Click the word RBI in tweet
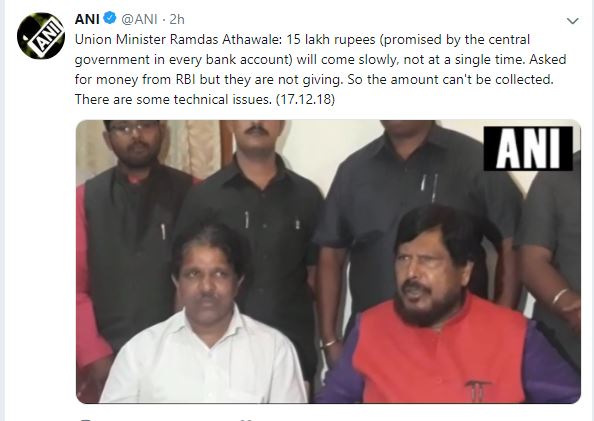The height and width of the screenshot is (421, 594). (186, 80)
